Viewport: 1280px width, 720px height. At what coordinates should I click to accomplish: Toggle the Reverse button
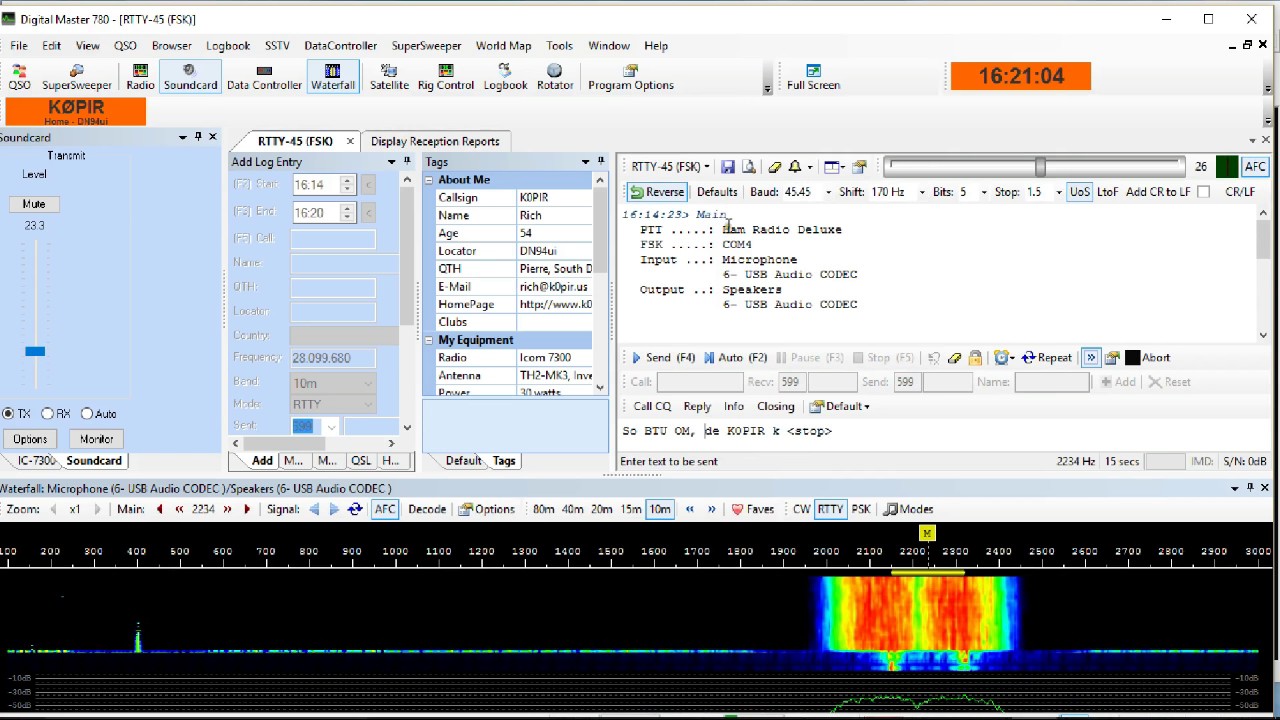[657, 192]
